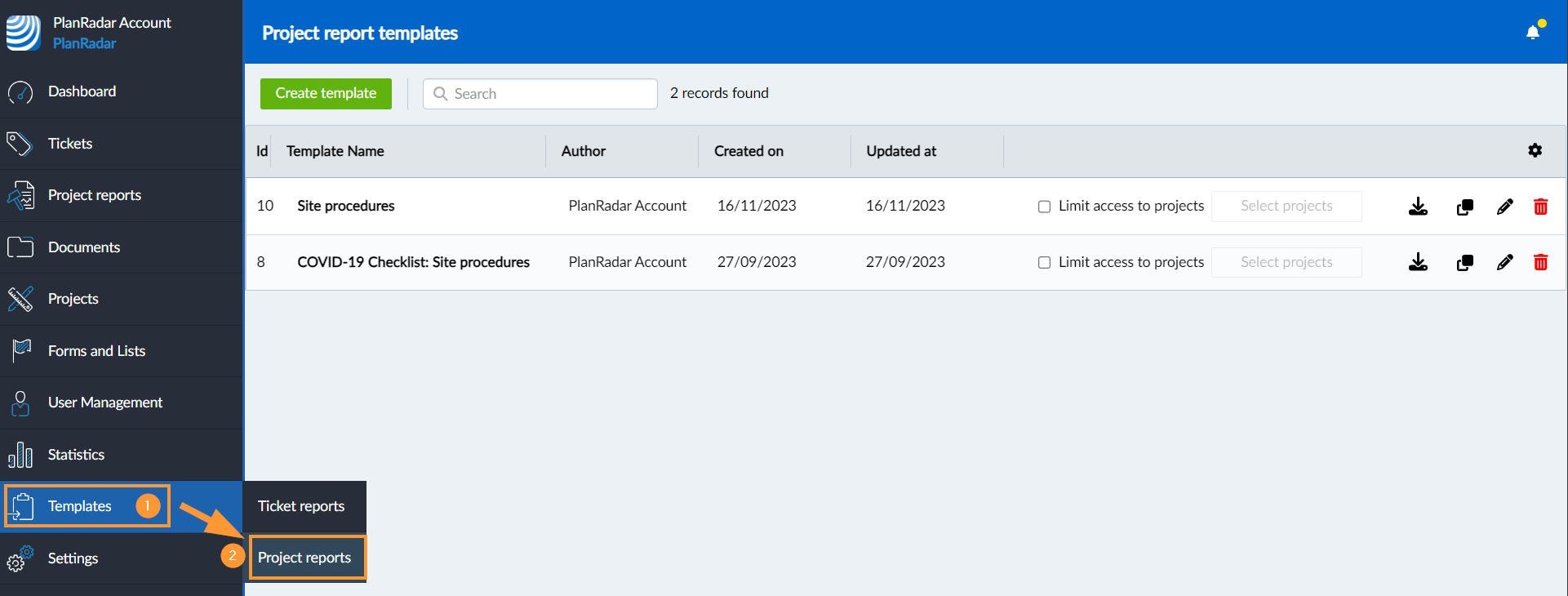
Task: Expand the Templates sidebar menu
Action: 80,506
